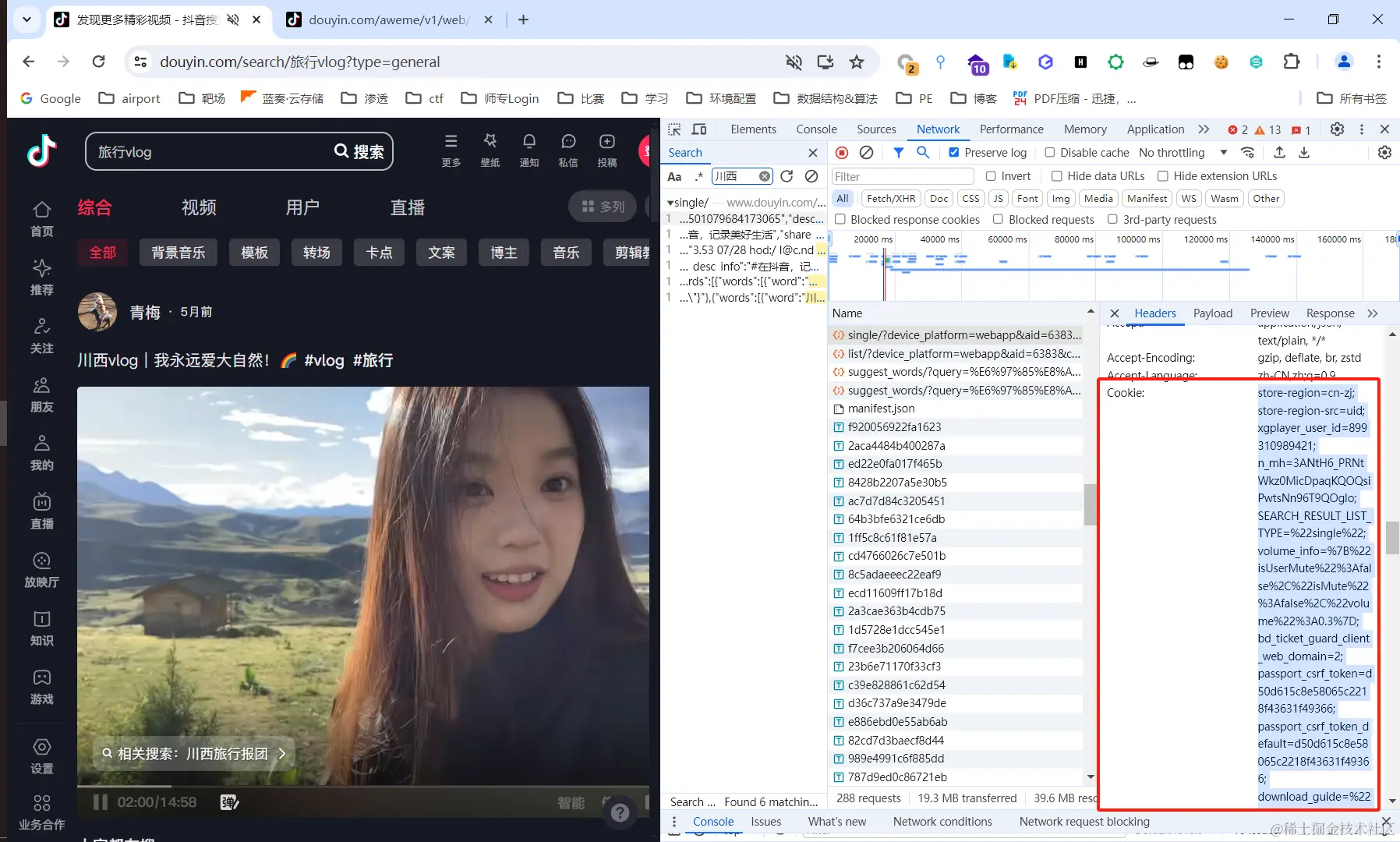Uncheck the Preserve log checkbox
Image resolution: width=1400 pixels, height=842 pixels.
[x=953, y=153]
